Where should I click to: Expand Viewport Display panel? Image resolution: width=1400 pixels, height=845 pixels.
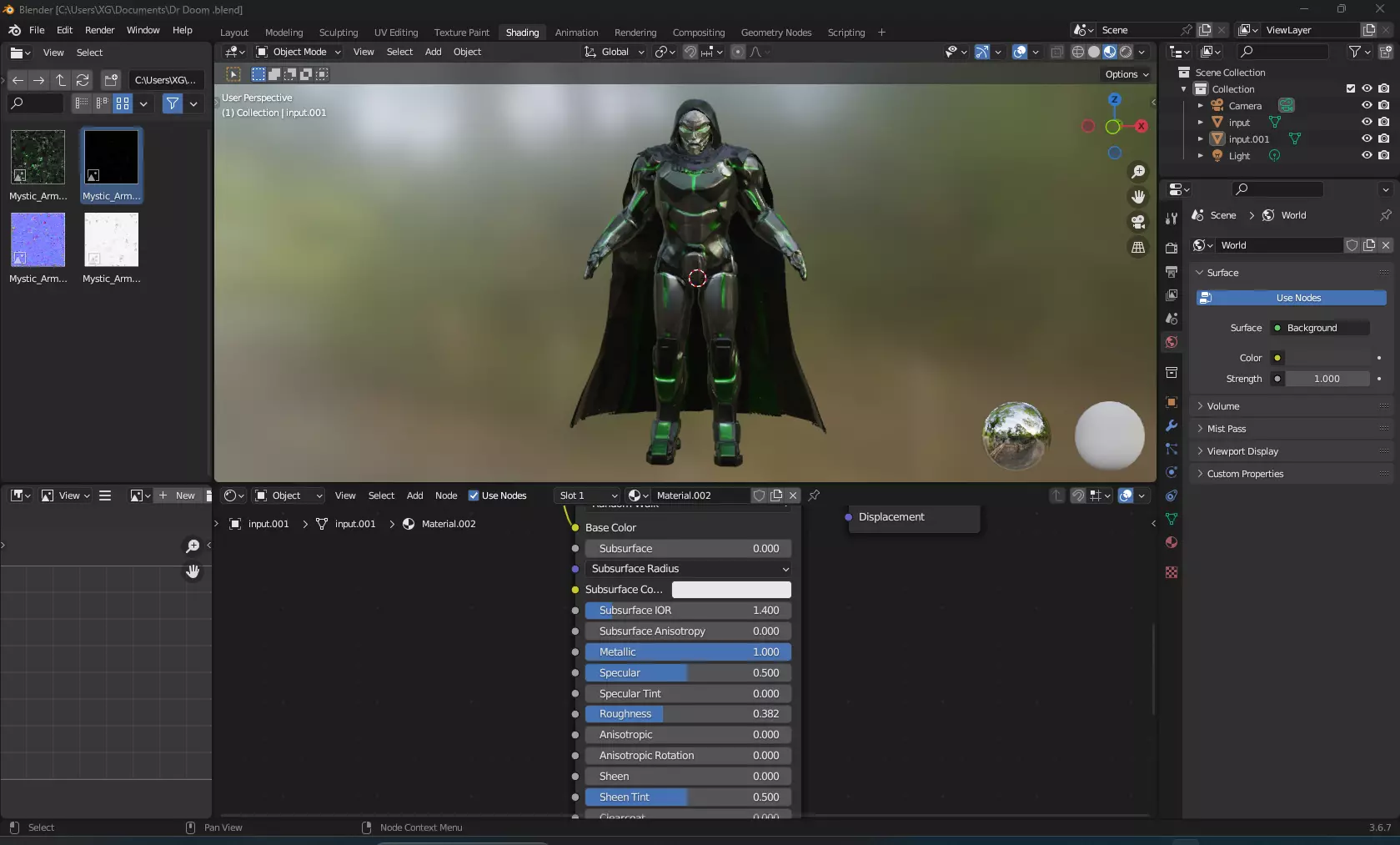[1291, 451]
